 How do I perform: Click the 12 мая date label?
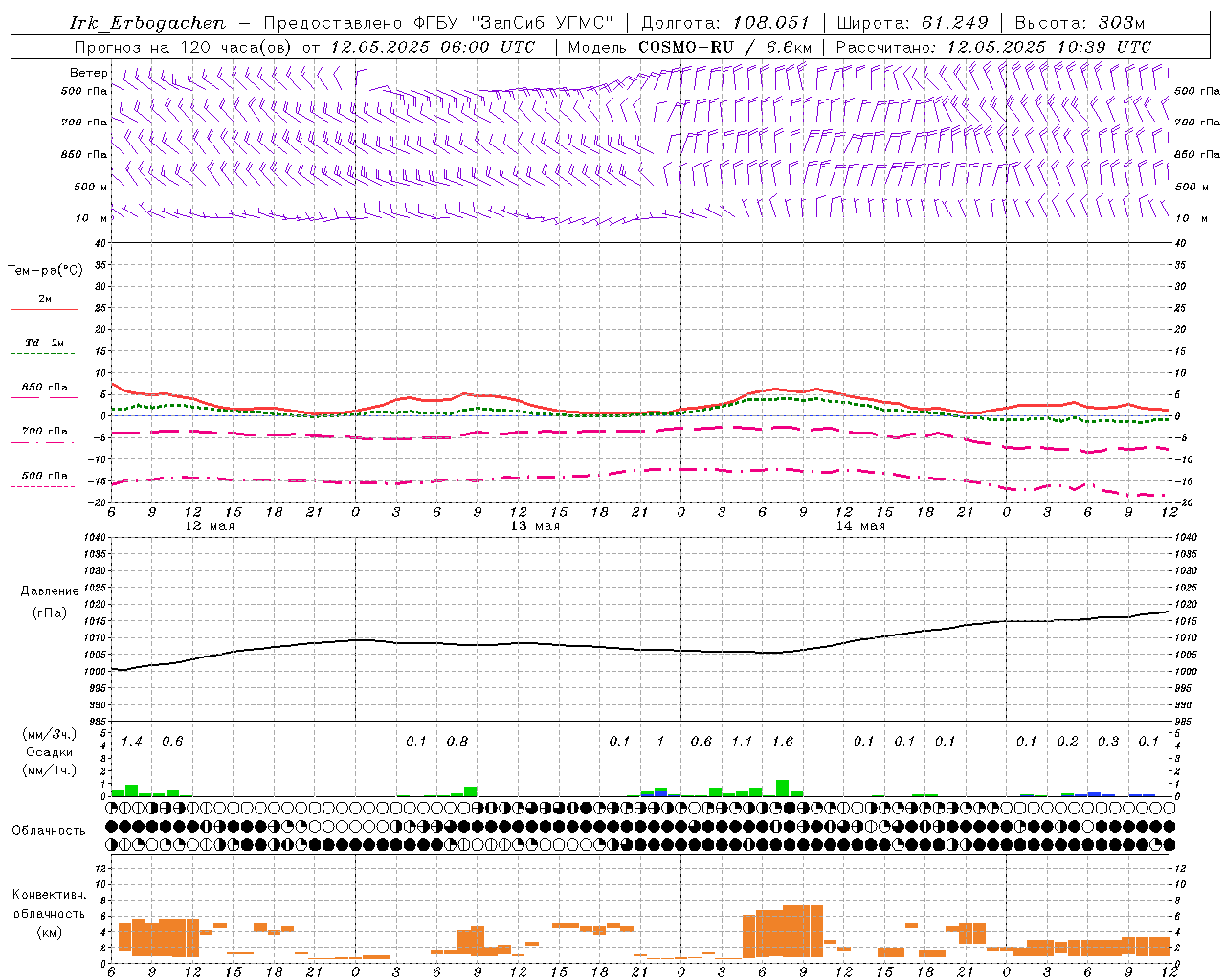tap(210, 526)
